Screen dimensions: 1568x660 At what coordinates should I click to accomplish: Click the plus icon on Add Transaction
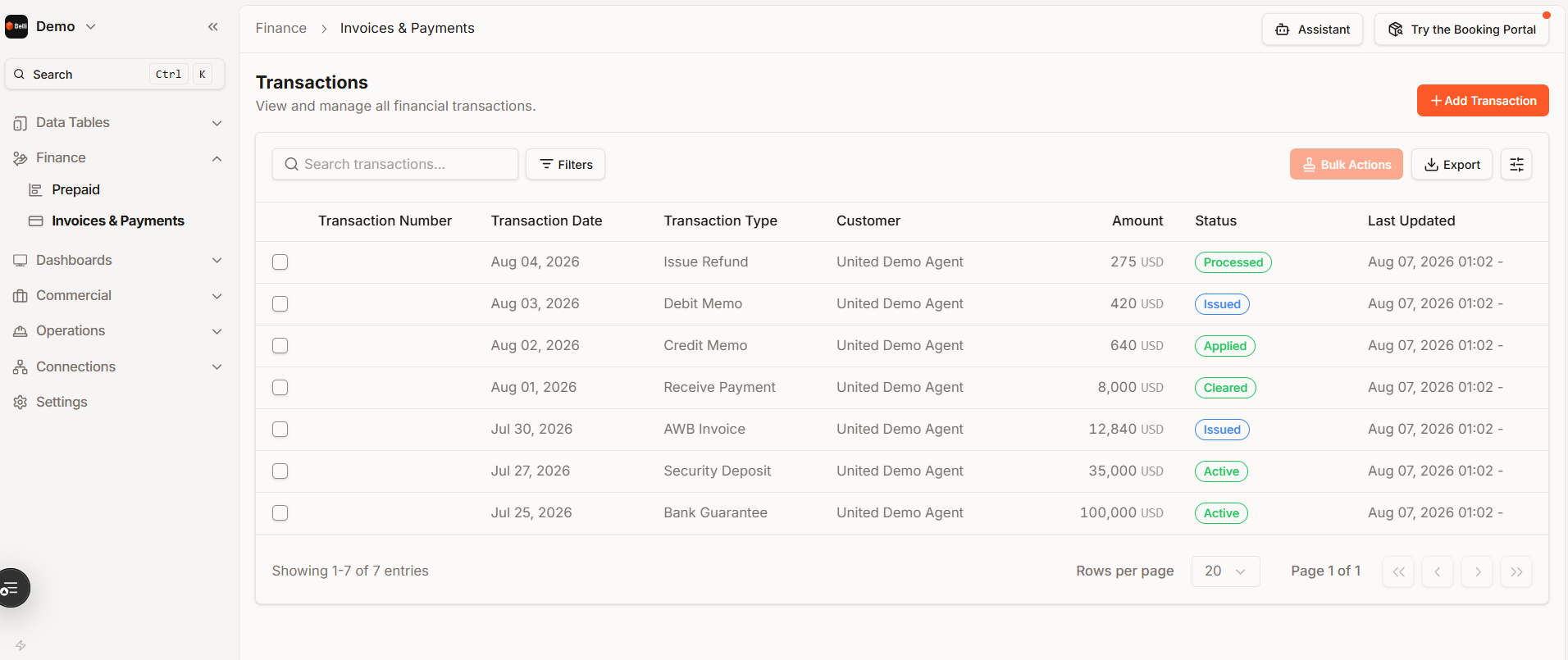(x=1436, y=101)
